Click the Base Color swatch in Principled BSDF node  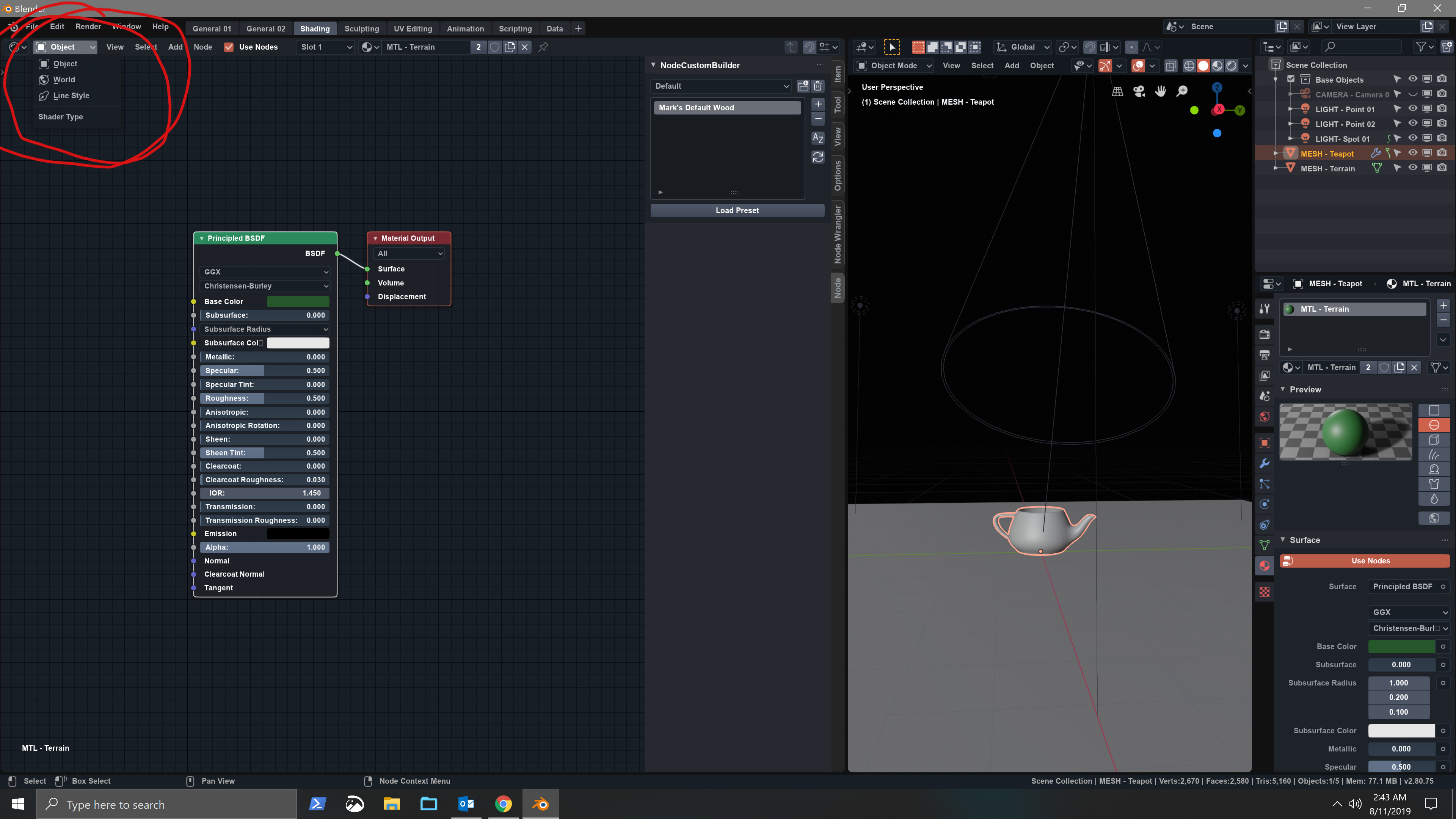point(298,301)
